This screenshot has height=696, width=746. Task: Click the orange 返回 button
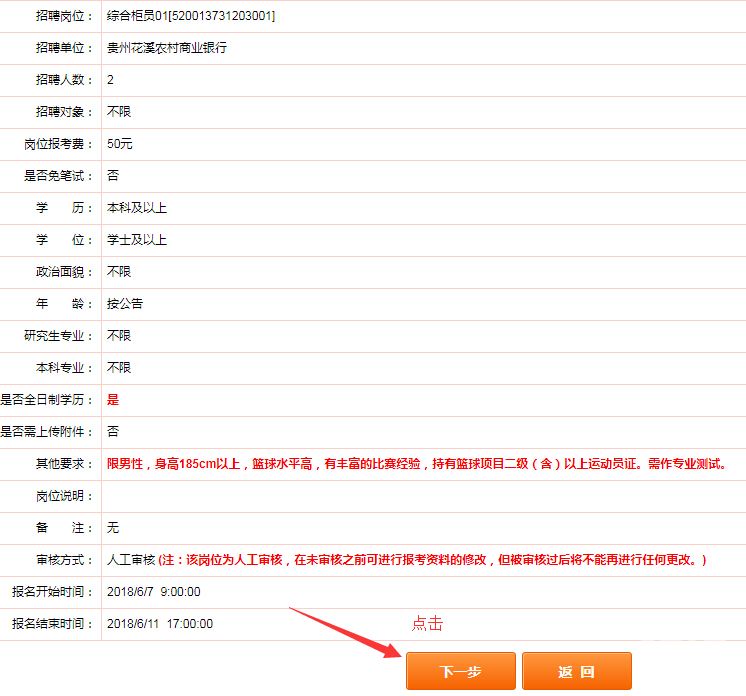click(x=577, y=671)
